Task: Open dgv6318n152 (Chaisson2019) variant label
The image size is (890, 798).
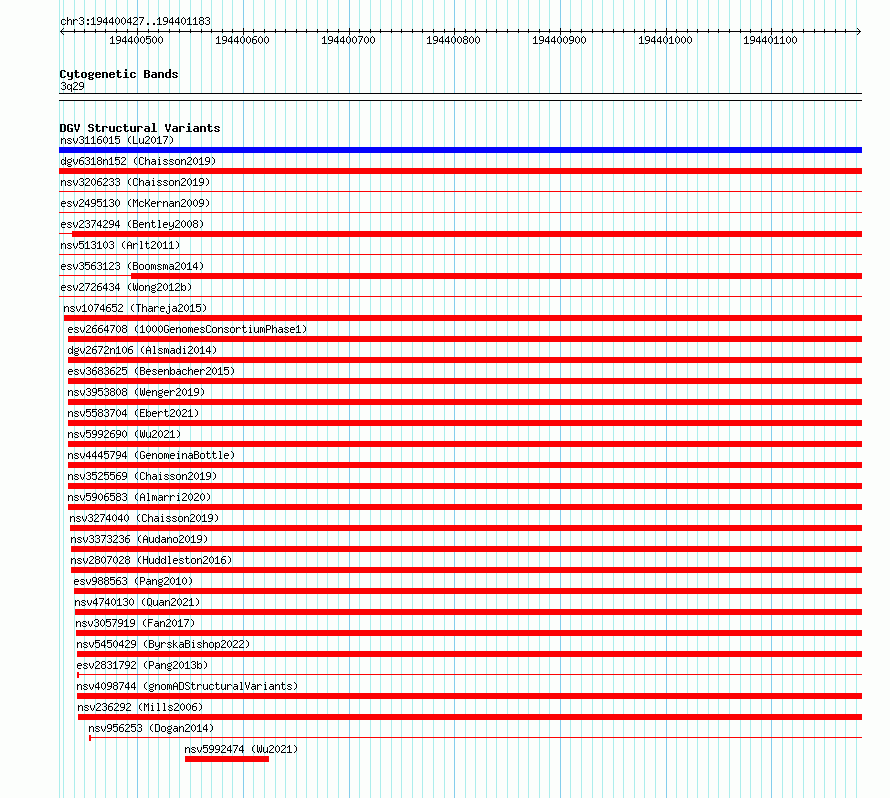Action: pos(138,161)
